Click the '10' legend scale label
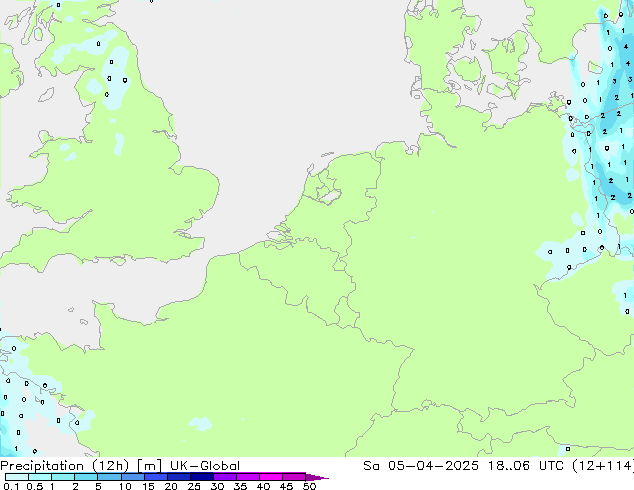Image resolution: width=634 pixels, height=490 pixels. click(125, 486)
